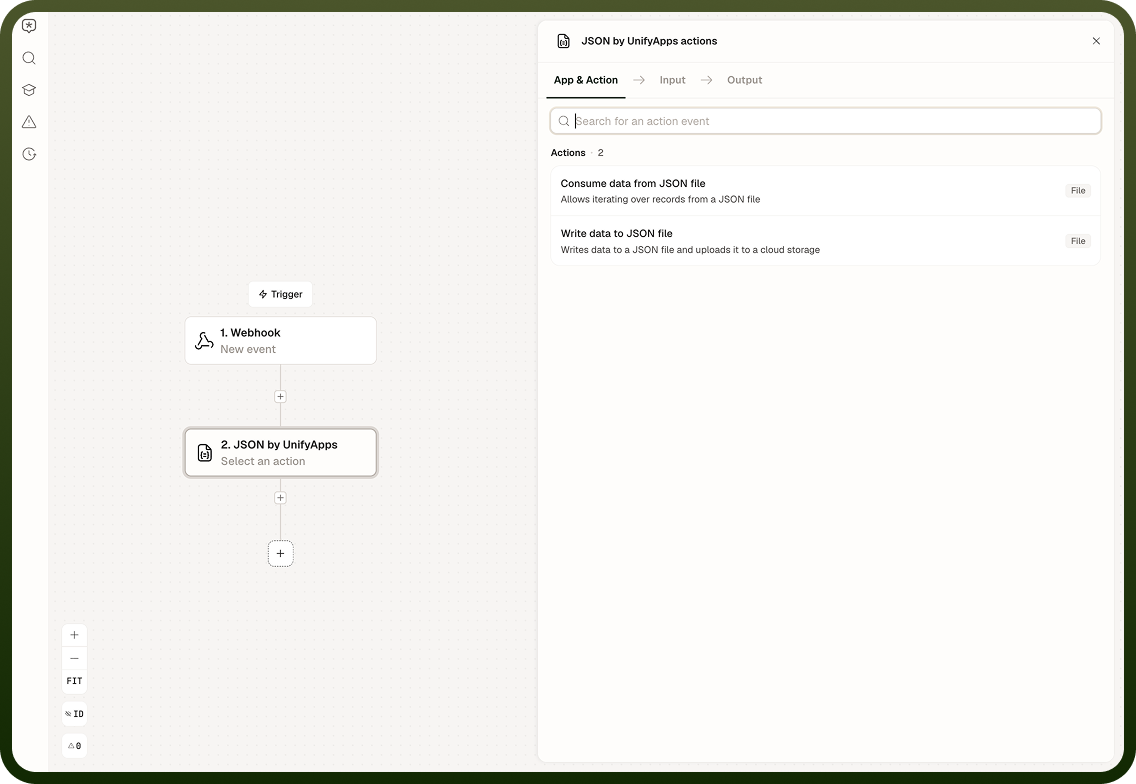This screenshot has height=784, width=1136.
Task: Open the chat assistant icon at top of sidebar
Action: (x=29, y=26)
